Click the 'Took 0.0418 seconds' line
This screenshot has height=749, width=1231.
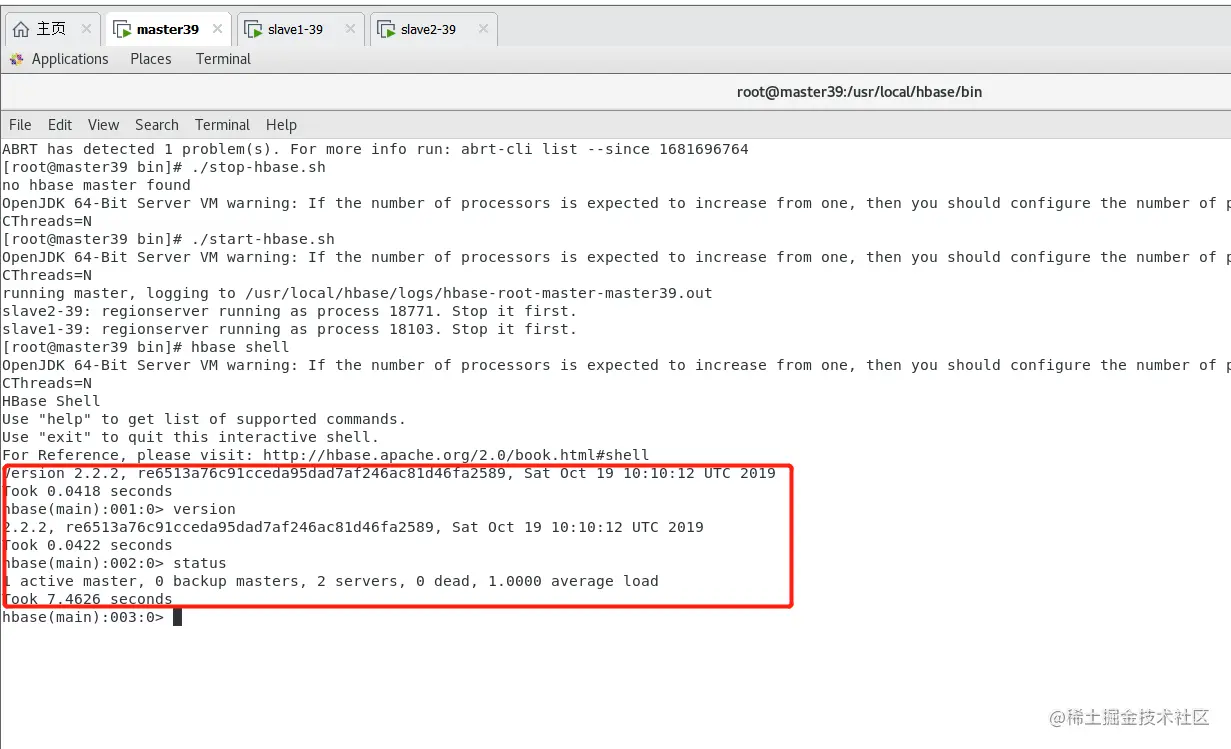tap(87, 491)
